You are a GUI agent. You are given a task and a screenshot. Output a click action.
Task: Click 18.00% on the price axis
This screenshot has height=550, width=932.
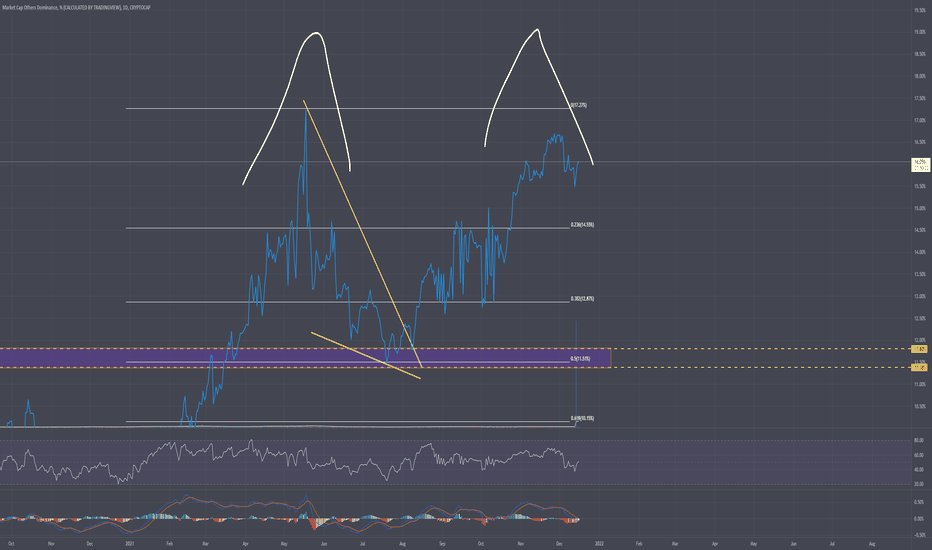920,76
